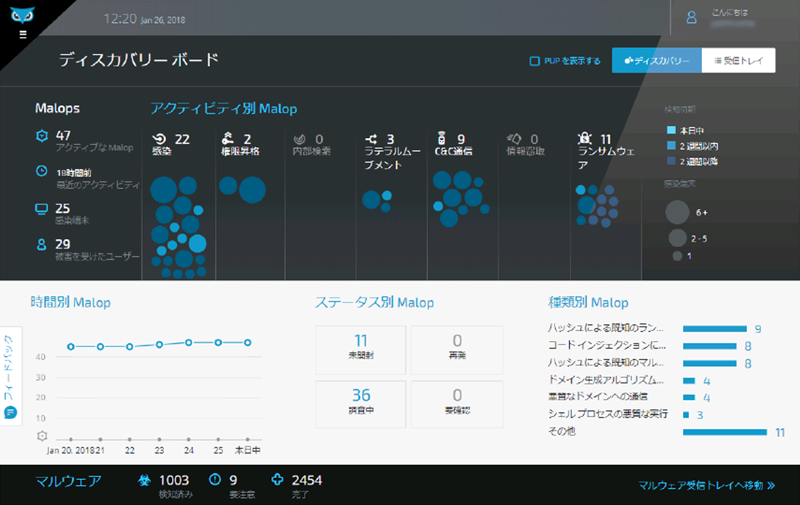
Task: Click the biohazard icon beside 1003 検知済み
Action: 144,481
